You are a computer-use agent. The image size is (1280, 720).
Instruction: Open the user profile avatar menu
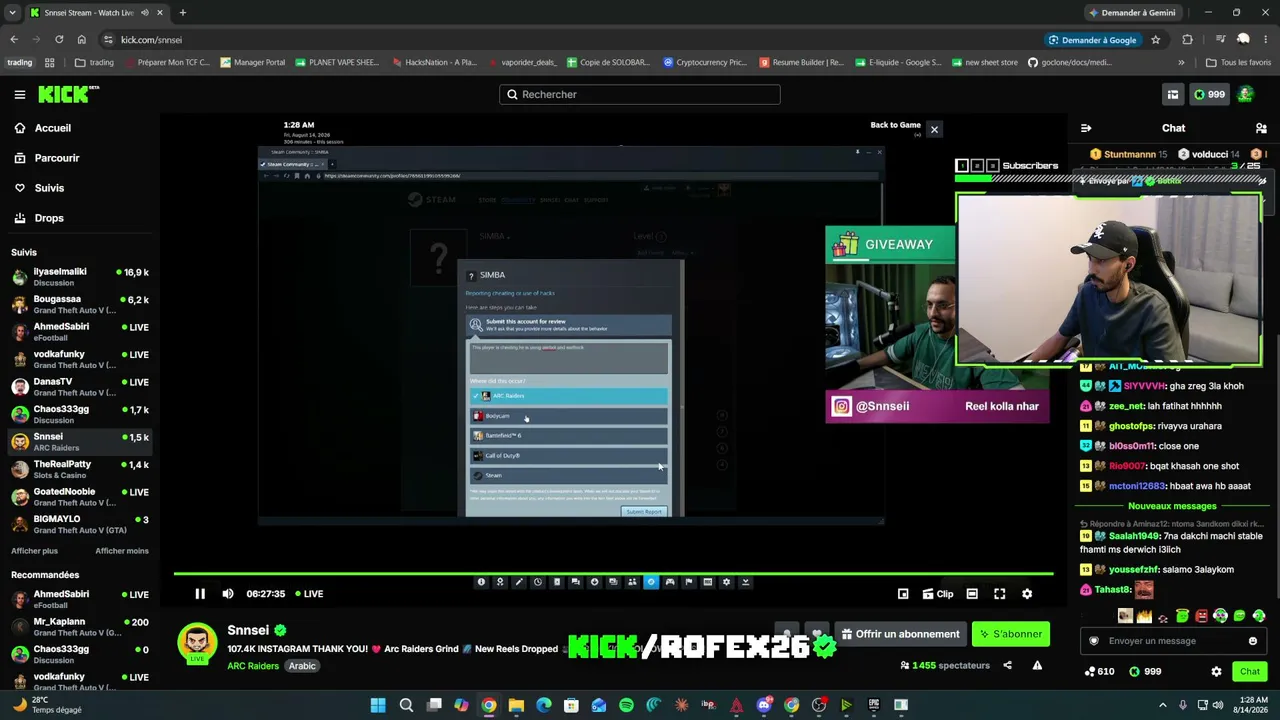click(1246, 94)
